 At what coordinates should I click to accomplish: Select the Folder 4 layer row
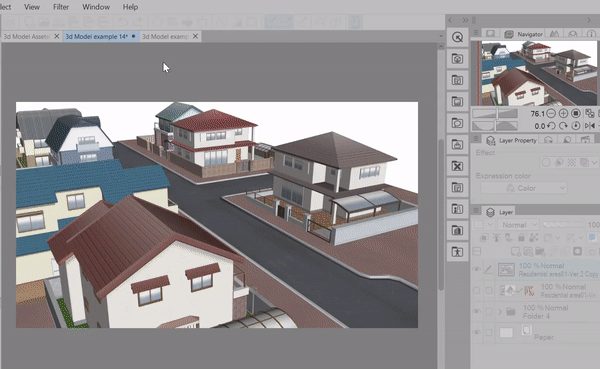pos(548,312)
